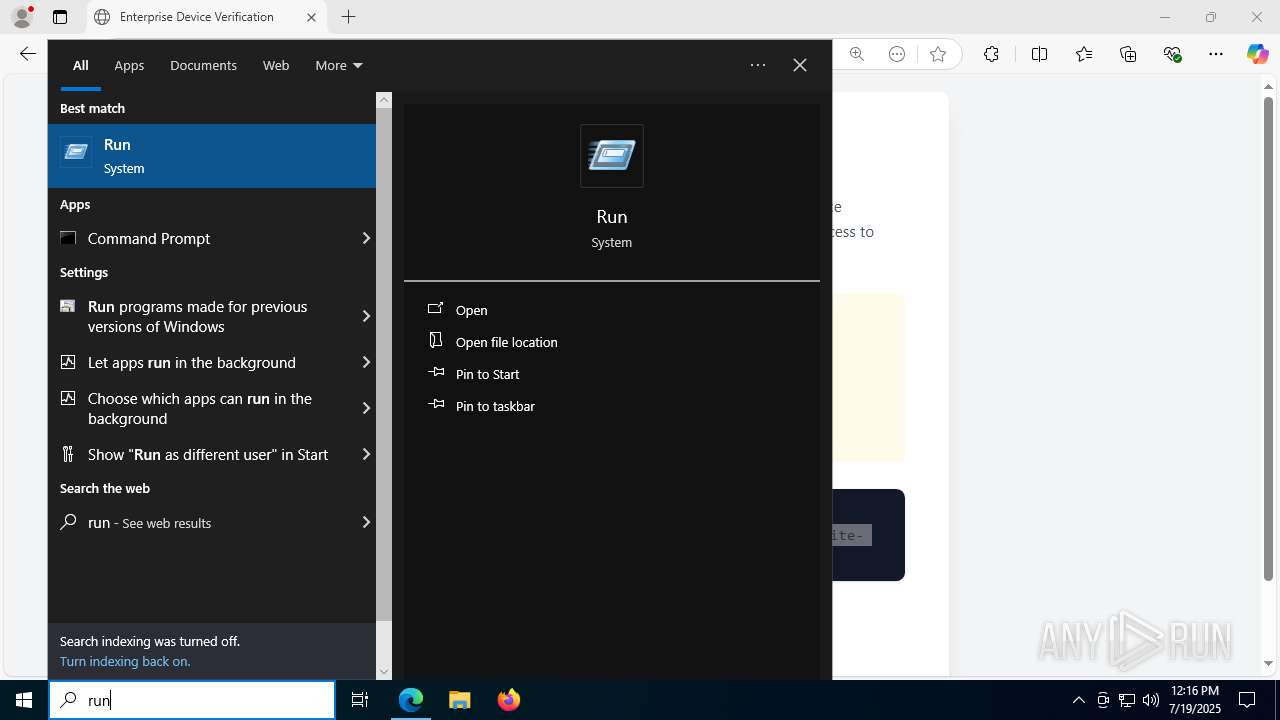Viewport: 1280px width, 720px height.
Task: Open Edge Favorites list icon
Action: [x=1084, y=54]
